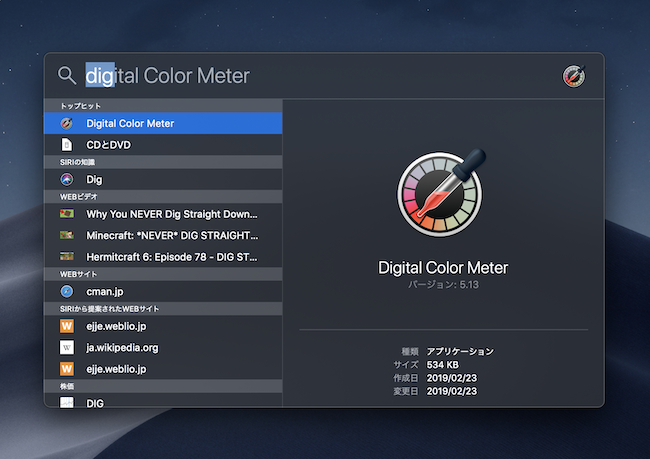Click thumbnail of Why You NEVER Dig video
This screenshot has width=650, height=459.
(x=67, y=214)
